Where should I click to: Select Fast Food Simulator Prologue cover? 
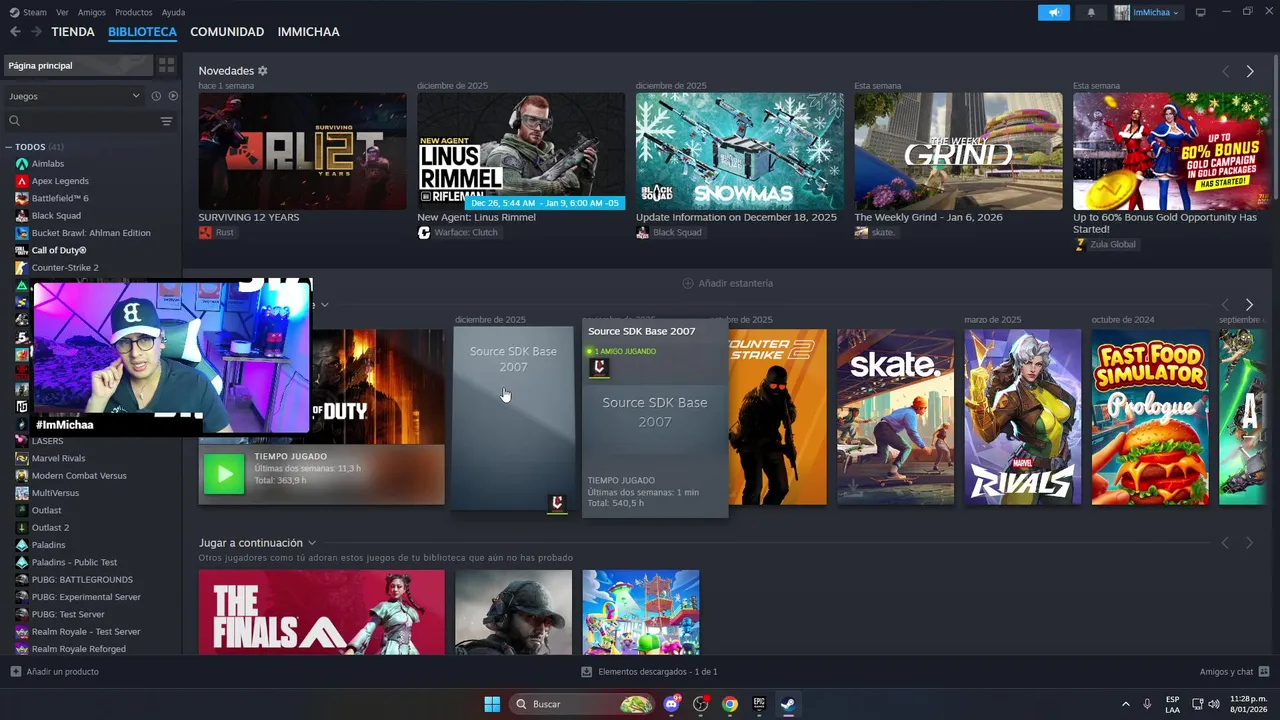click(1150, 417)
